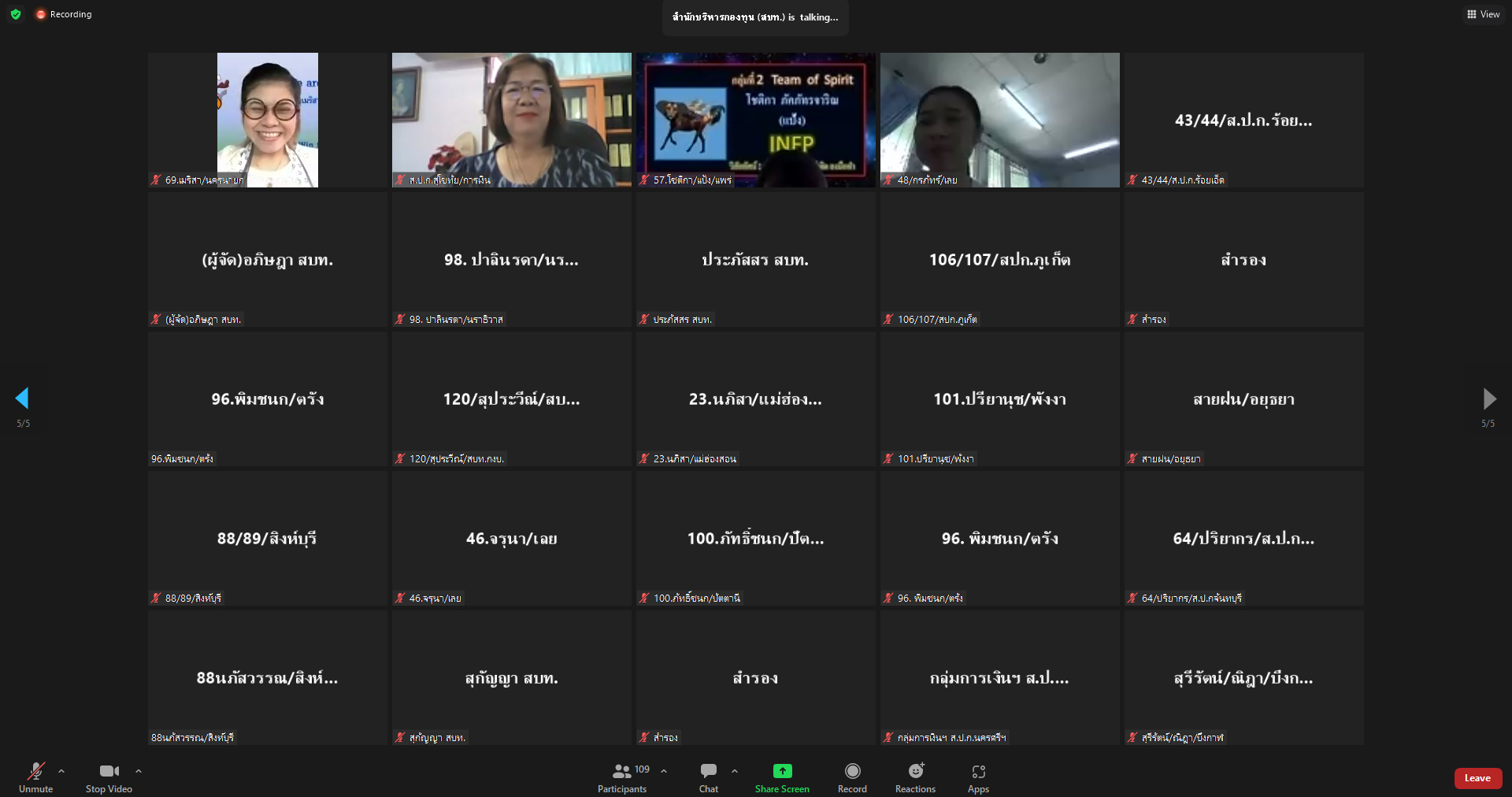The width and height of the screenshot is (1512, 797).
Task: Go to previous gallery page arrow
Action: pos(22,398)
